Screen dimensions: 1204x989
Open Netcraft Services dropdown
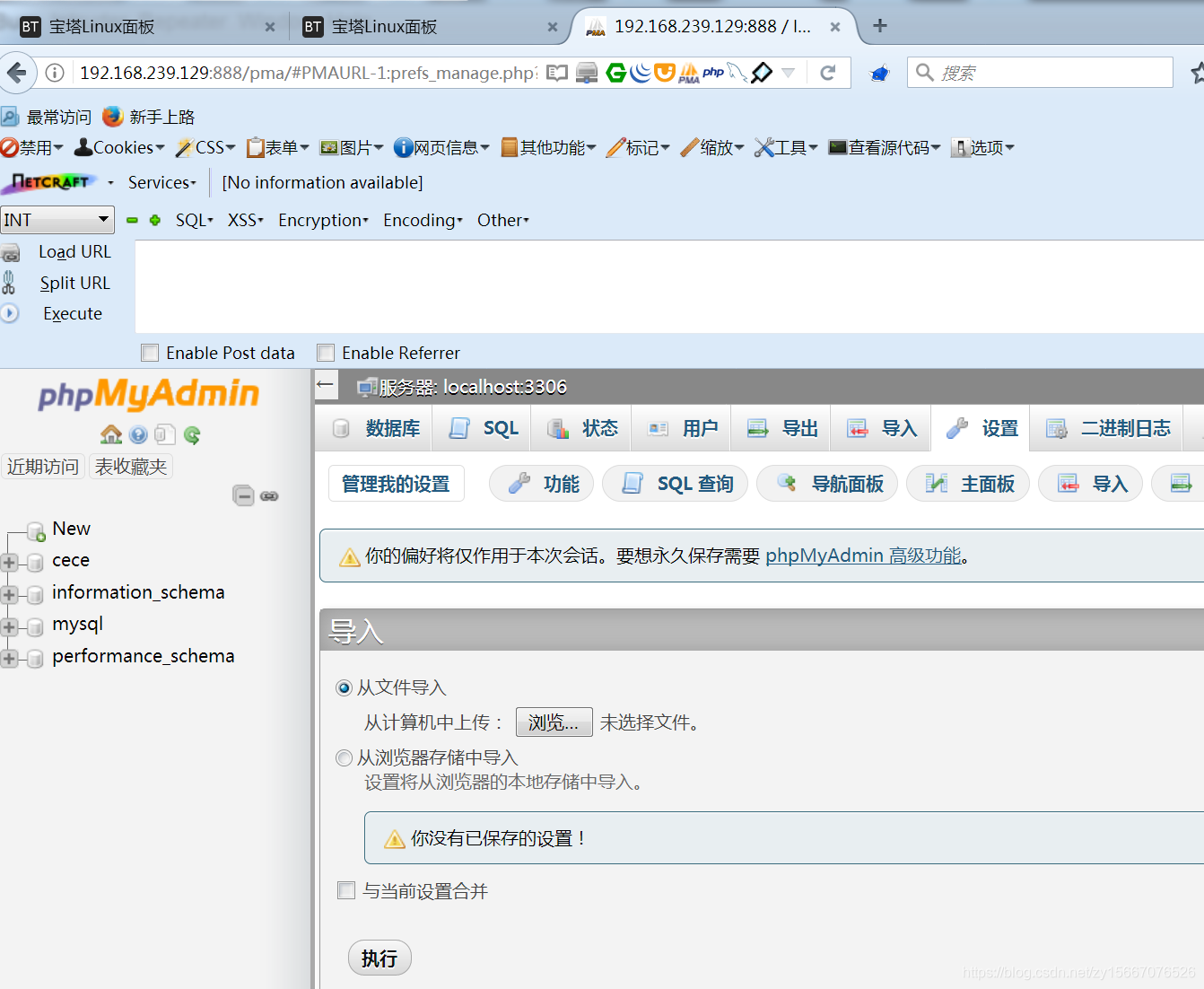(161, 182)
